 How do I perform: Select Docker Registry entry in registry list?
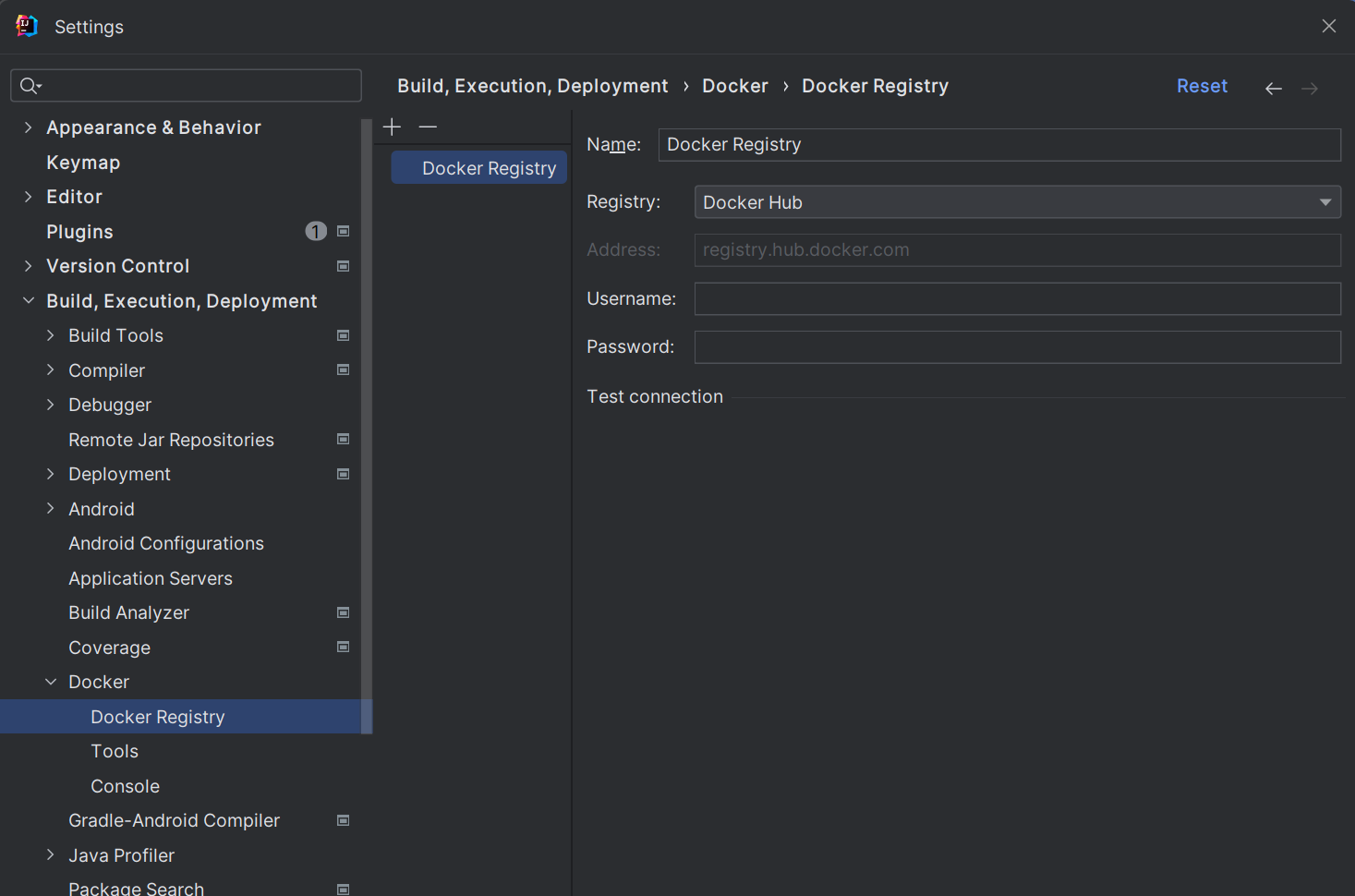tap(478, 168)
